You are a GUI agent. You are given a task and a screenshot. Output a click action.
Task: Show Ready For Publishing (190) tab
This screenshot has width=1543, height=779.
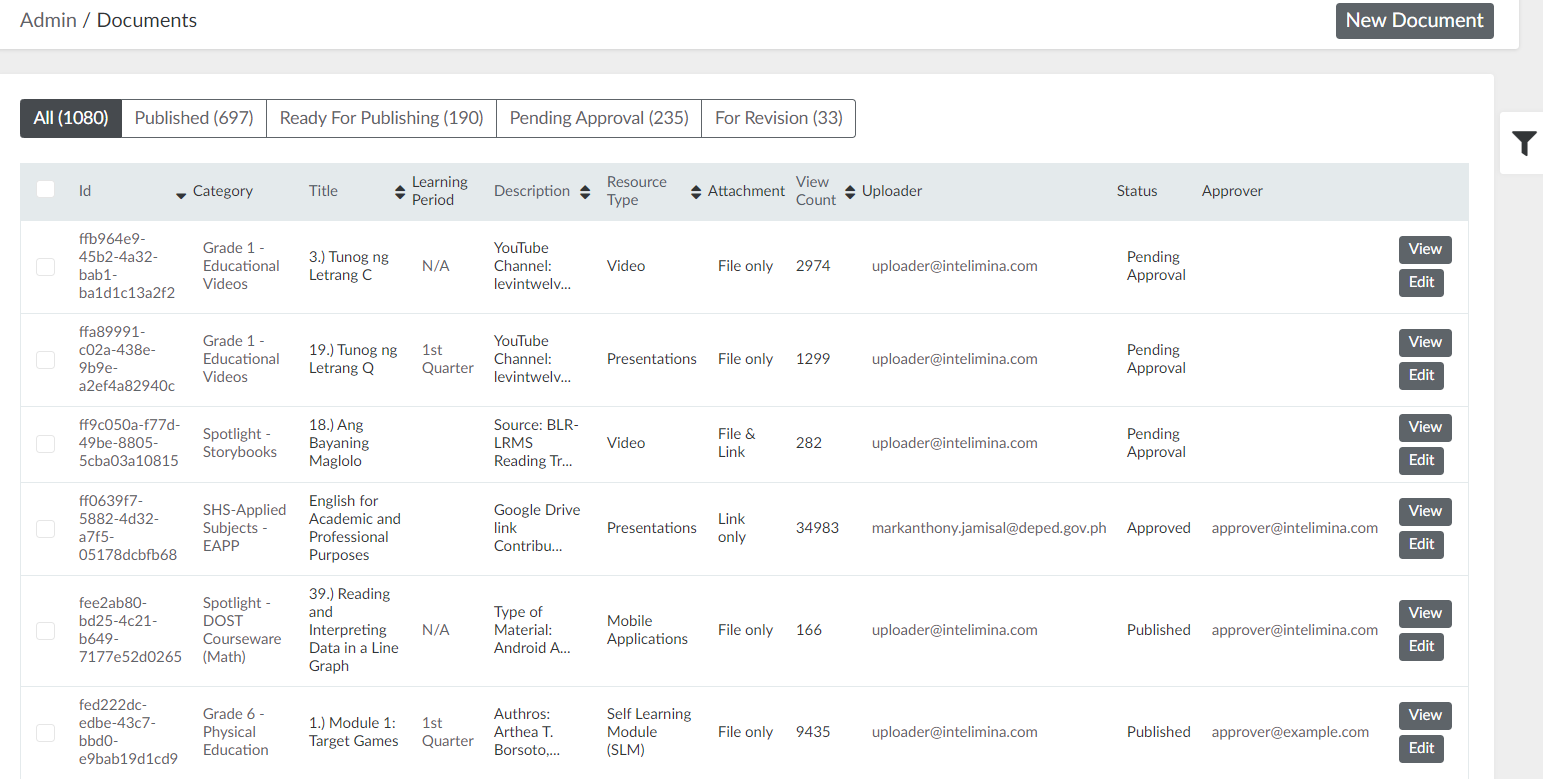pyautogui.click(x=382, y=118)
